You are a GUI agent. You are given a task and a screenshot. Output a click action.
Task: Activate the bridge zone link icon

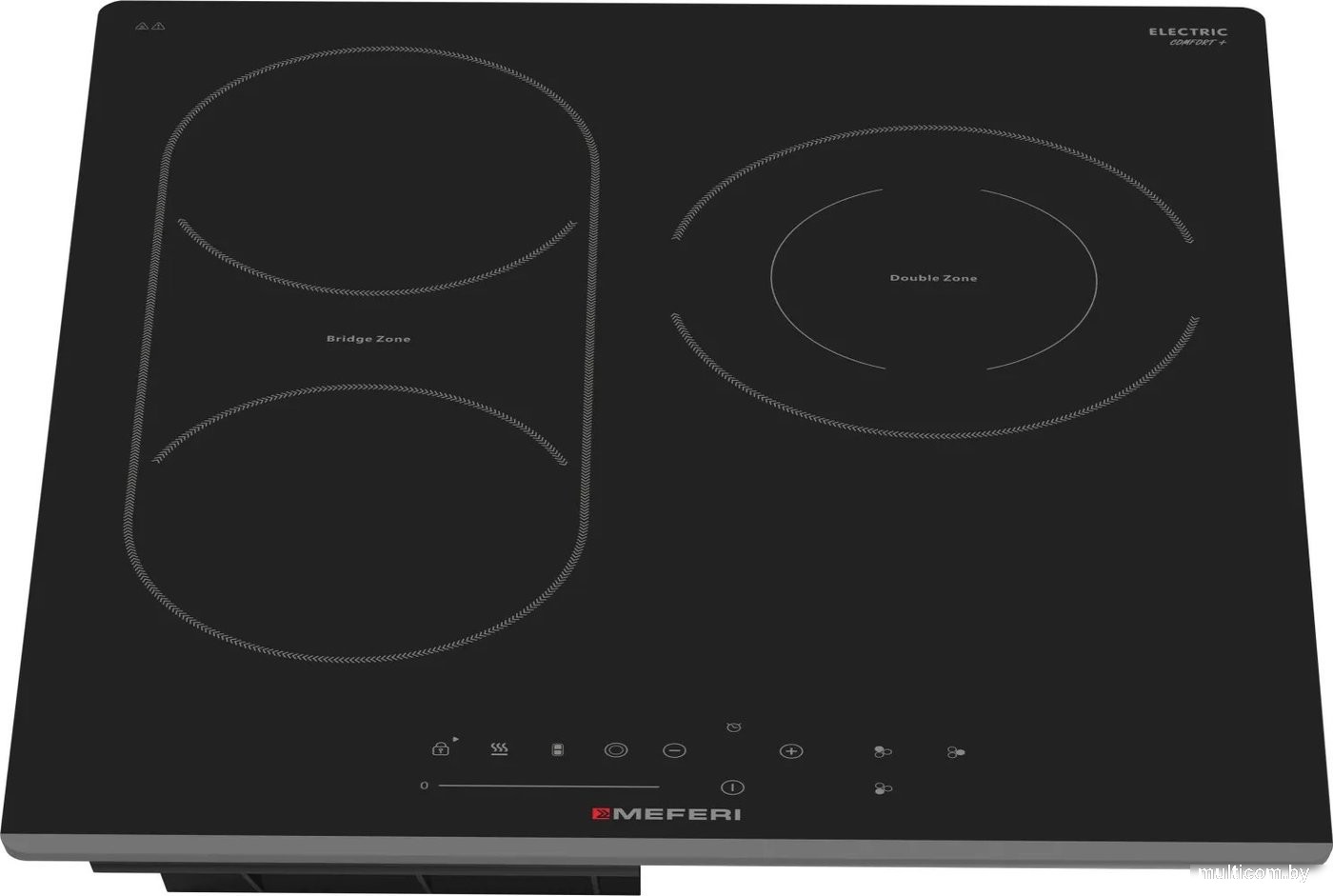(x=558, y=750)
